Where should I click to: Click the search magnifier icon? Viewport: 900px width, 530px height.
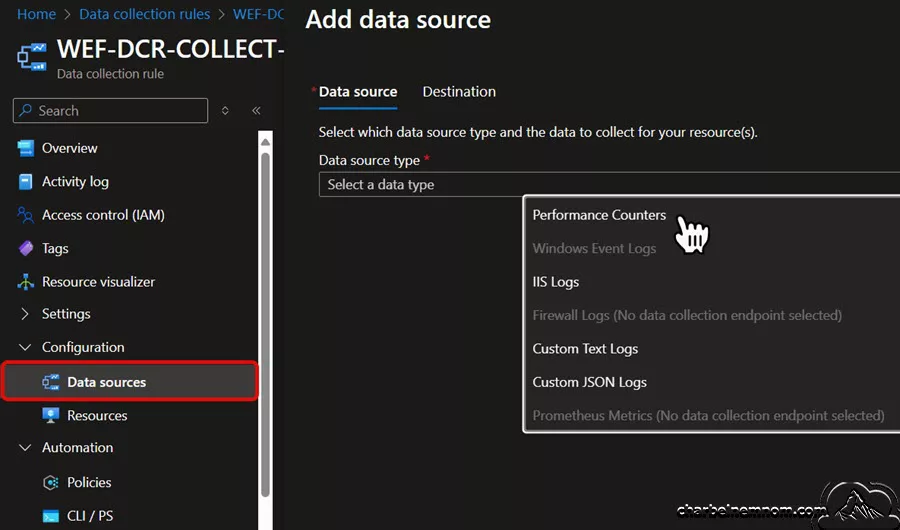tap(25, 110)
